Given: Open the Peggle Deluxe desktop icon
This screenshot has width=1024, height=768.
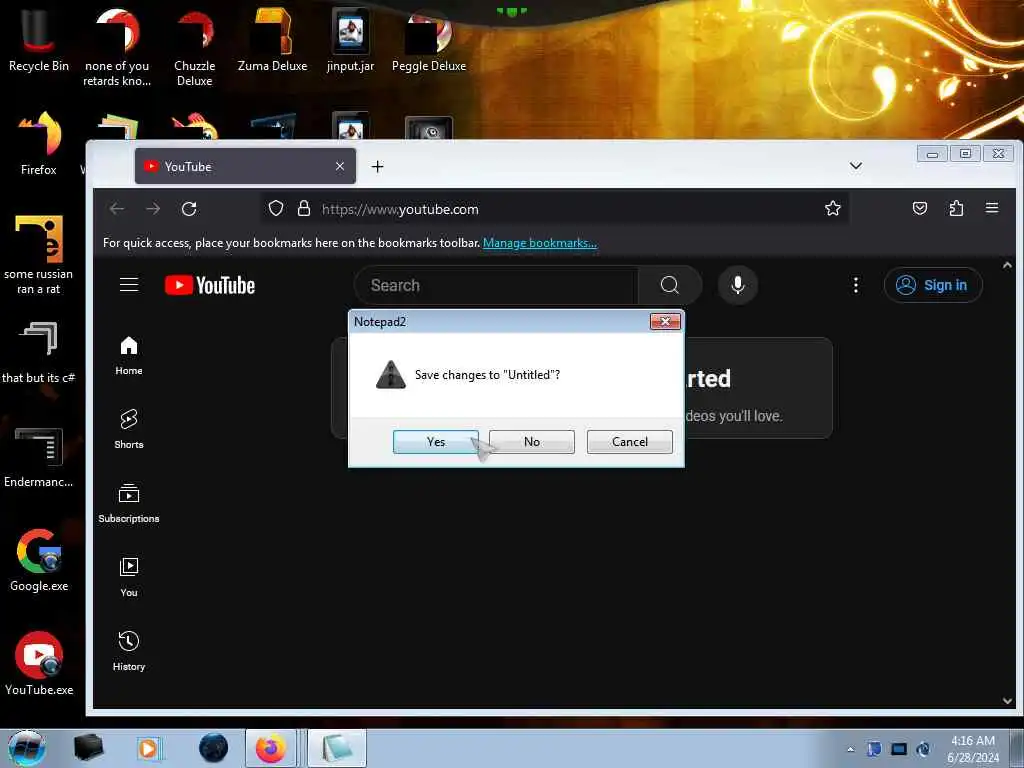Looking at the screenshot, I should click(429, 40).
